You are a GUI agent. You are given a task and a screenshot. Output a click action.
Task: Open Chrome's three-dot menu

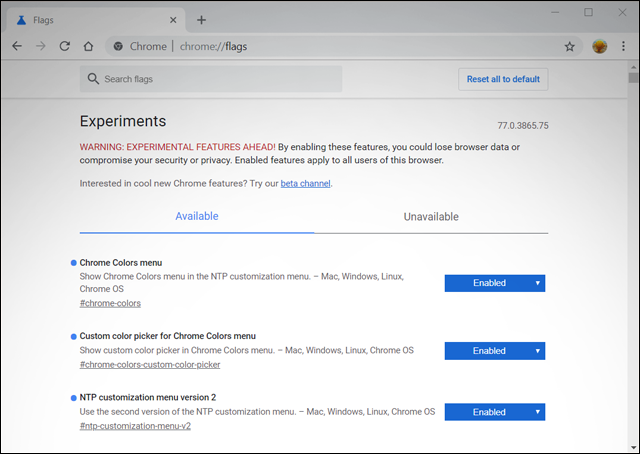[x=623, y=46]
